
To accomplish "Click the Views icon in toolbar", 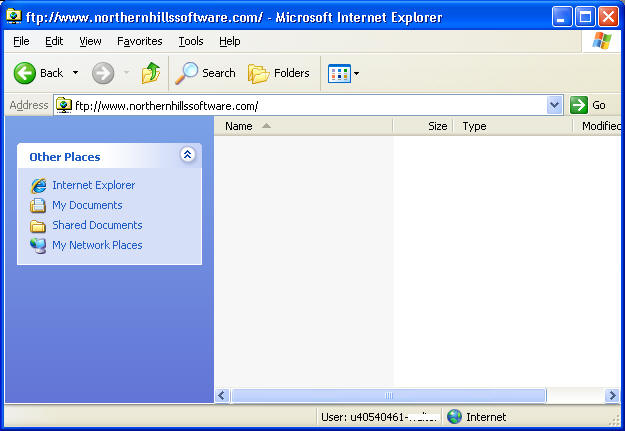I will coord(339,73).
